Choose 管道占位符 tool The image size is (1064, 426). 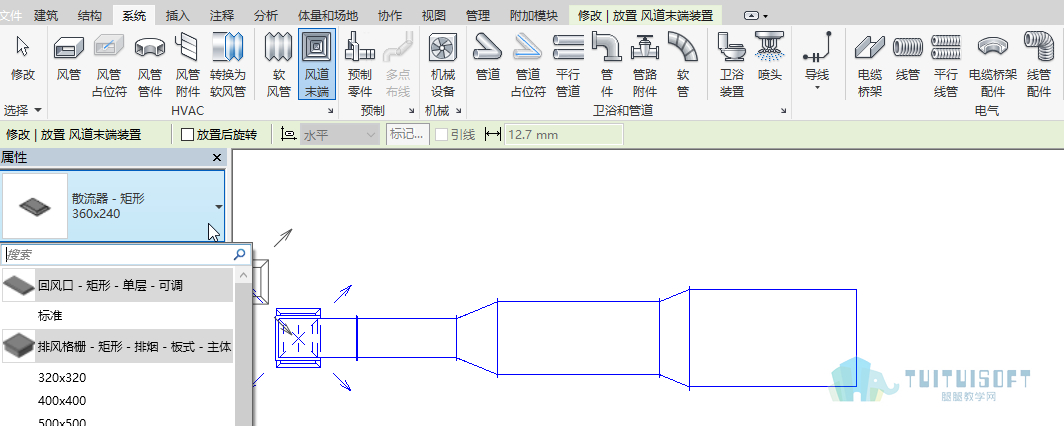click(528, 64)
